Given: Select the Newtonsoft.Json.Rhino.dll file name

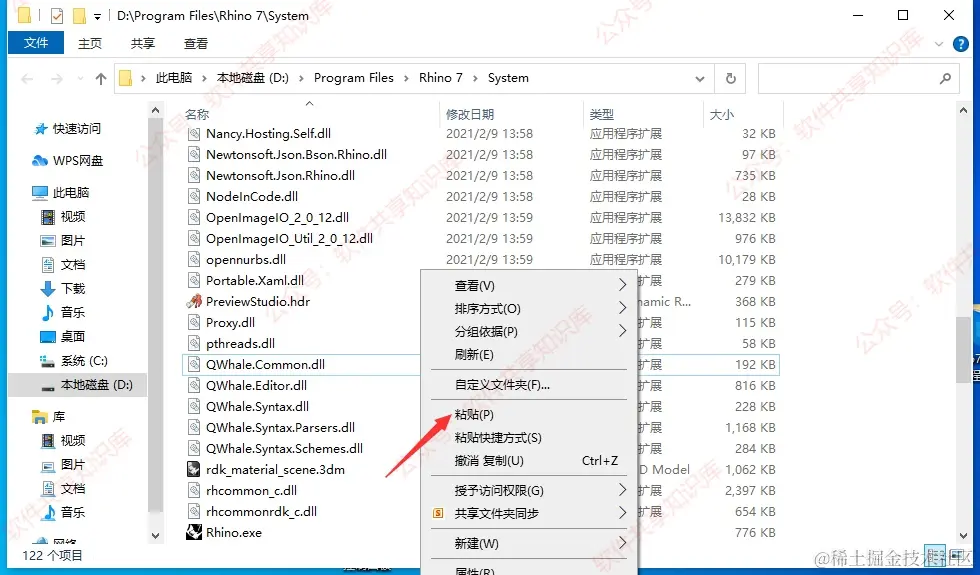Looking at the screenshot, I should click(x=281, y=176).
